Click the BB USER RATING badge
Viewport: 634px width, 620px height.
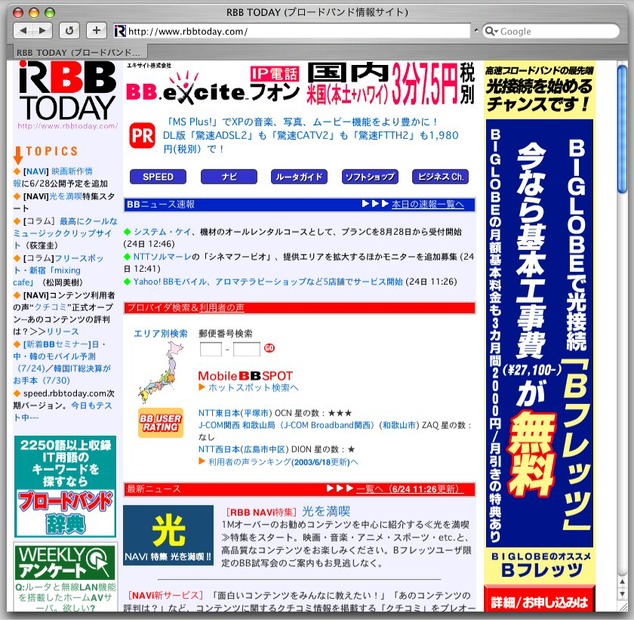161,423
